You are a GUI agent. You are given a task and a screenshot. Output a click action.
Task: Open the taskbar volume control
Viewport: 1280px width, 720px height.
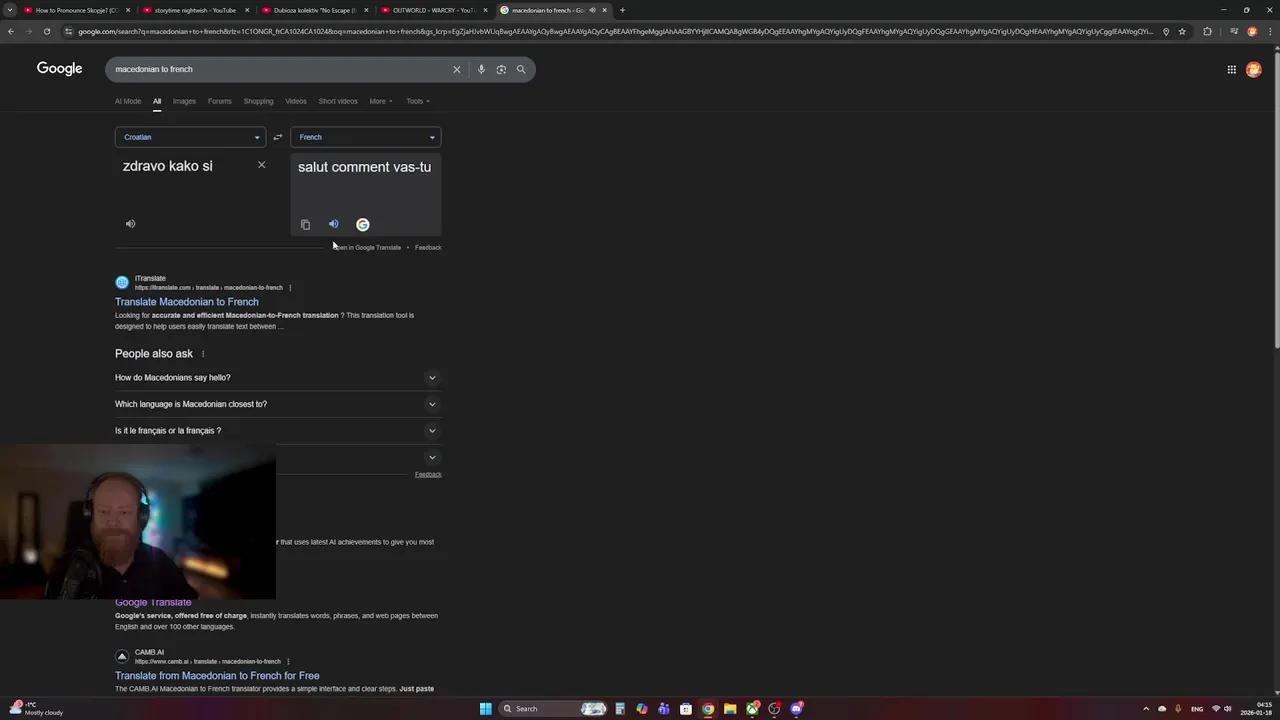point(1228,709)
